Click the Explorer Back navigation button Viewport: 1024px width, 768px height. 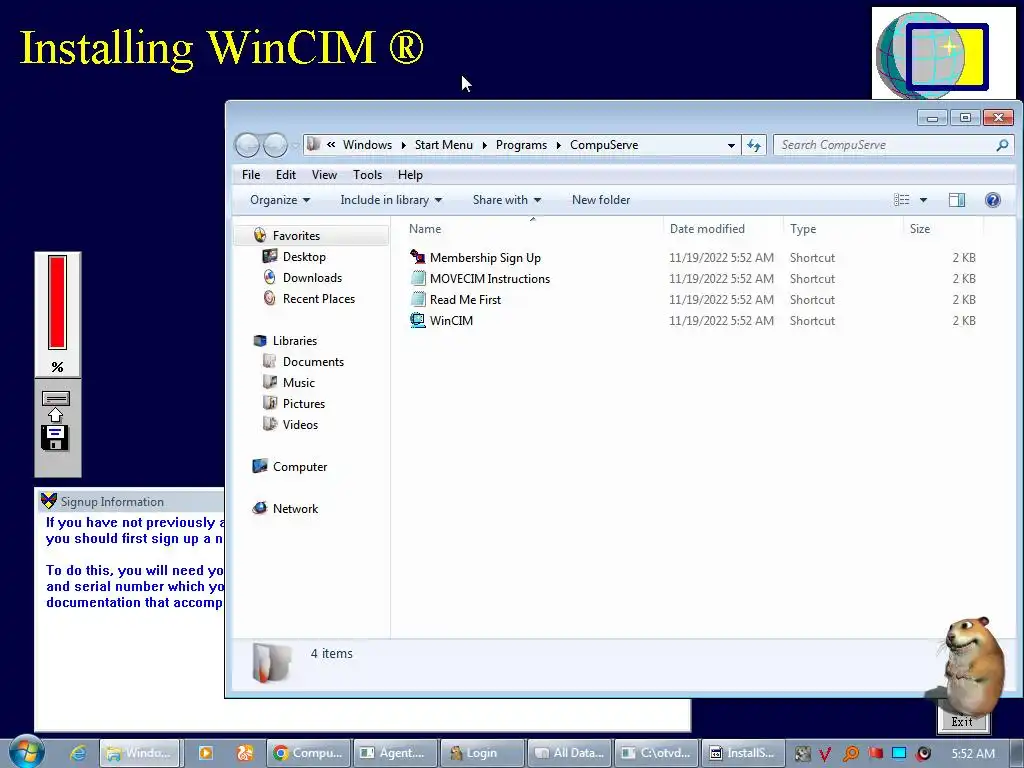(x=248, y=145)
